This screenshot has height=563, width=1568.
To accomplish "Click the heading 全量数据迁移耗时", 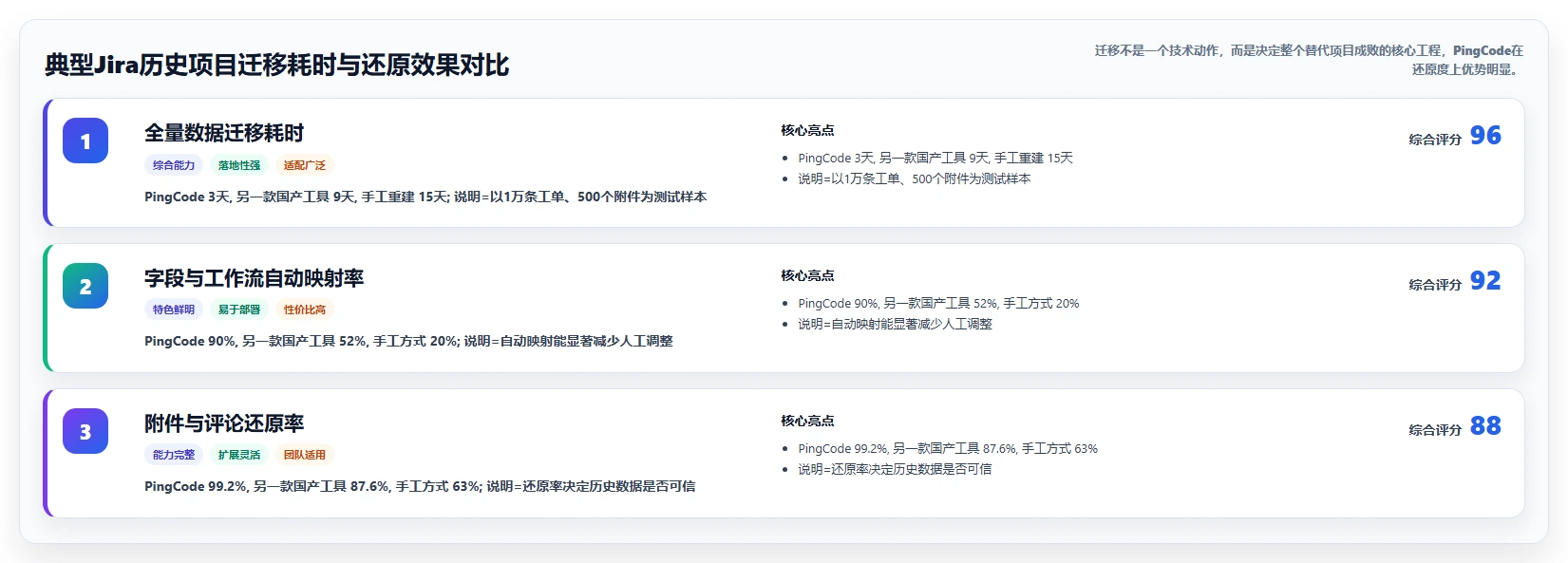I will pyautogui.click(x=224, y=133).
